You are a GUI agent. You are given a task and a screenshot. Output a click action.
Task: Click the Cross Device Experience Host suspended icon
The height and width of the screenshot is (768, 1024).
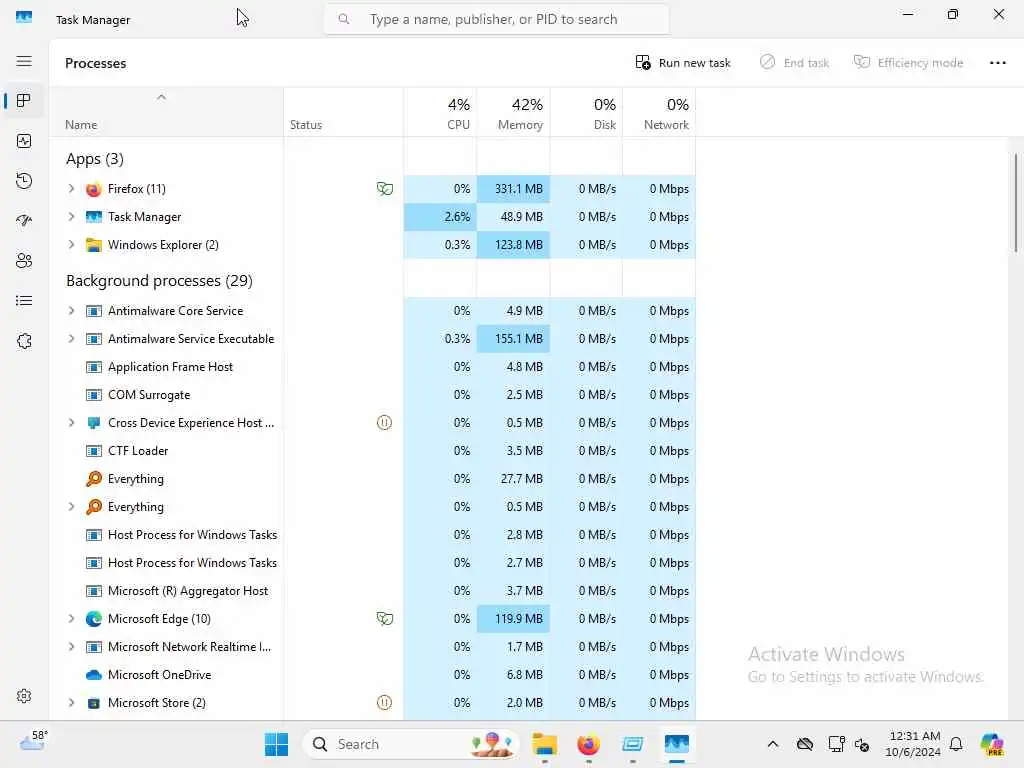coord(385,423)
